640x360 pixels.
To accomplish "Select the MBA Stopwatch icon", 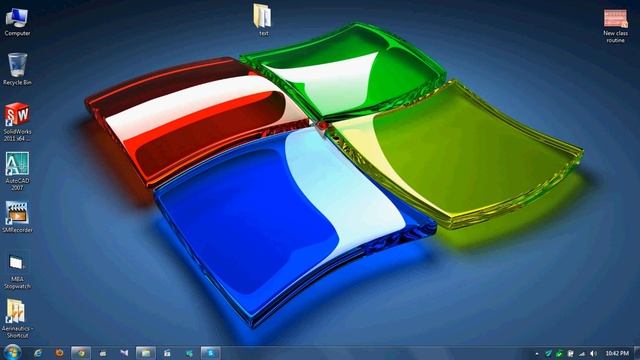I will pos(17,270).
